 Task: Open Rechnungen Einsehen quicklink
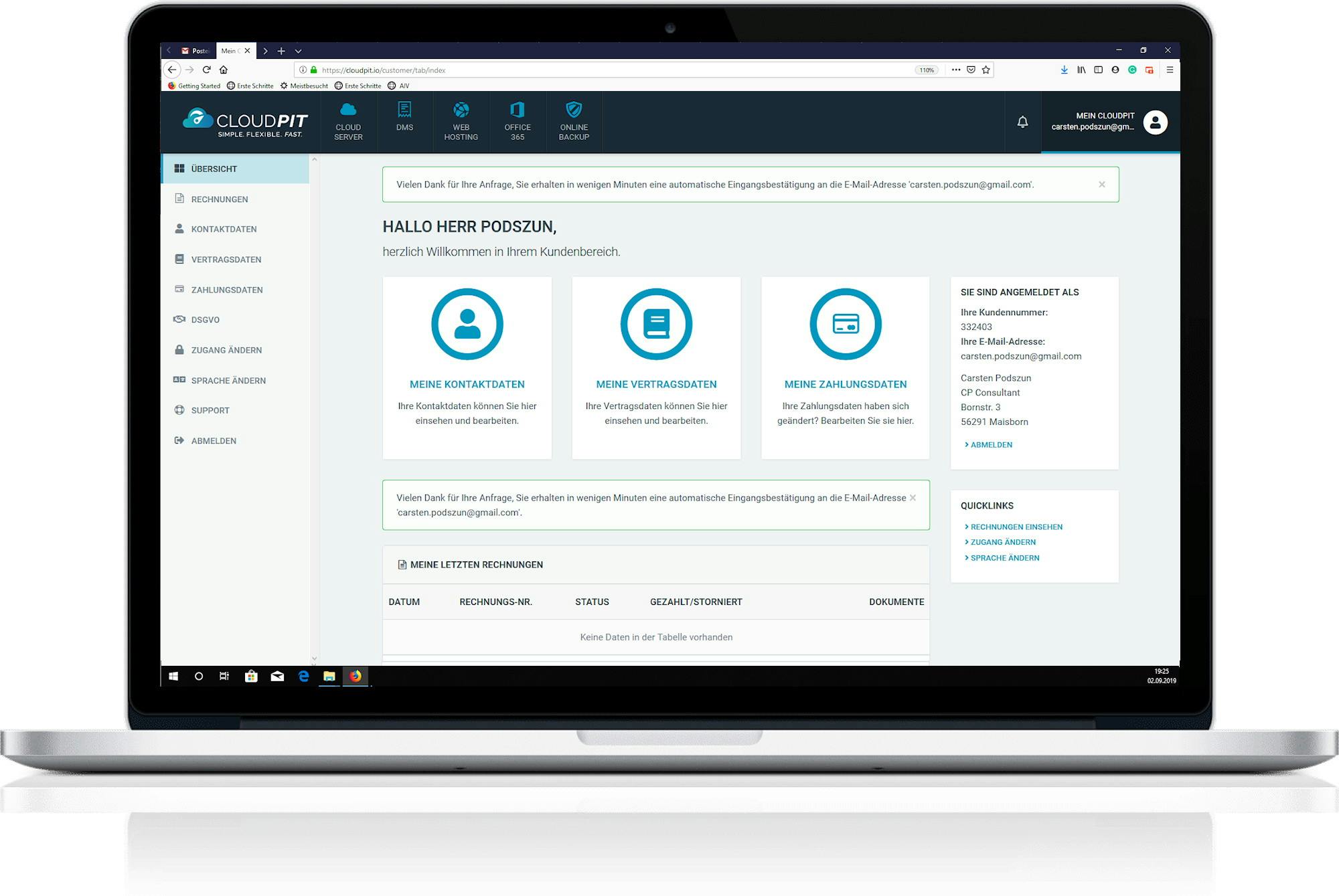(x=1016, y=527)
